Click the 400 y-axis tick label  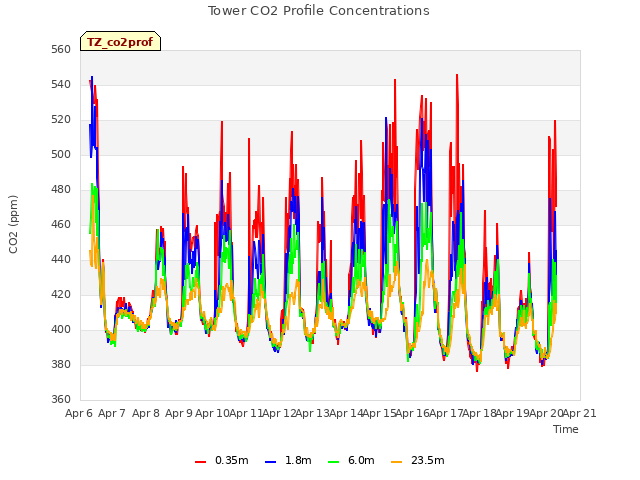tap(61, 330)
